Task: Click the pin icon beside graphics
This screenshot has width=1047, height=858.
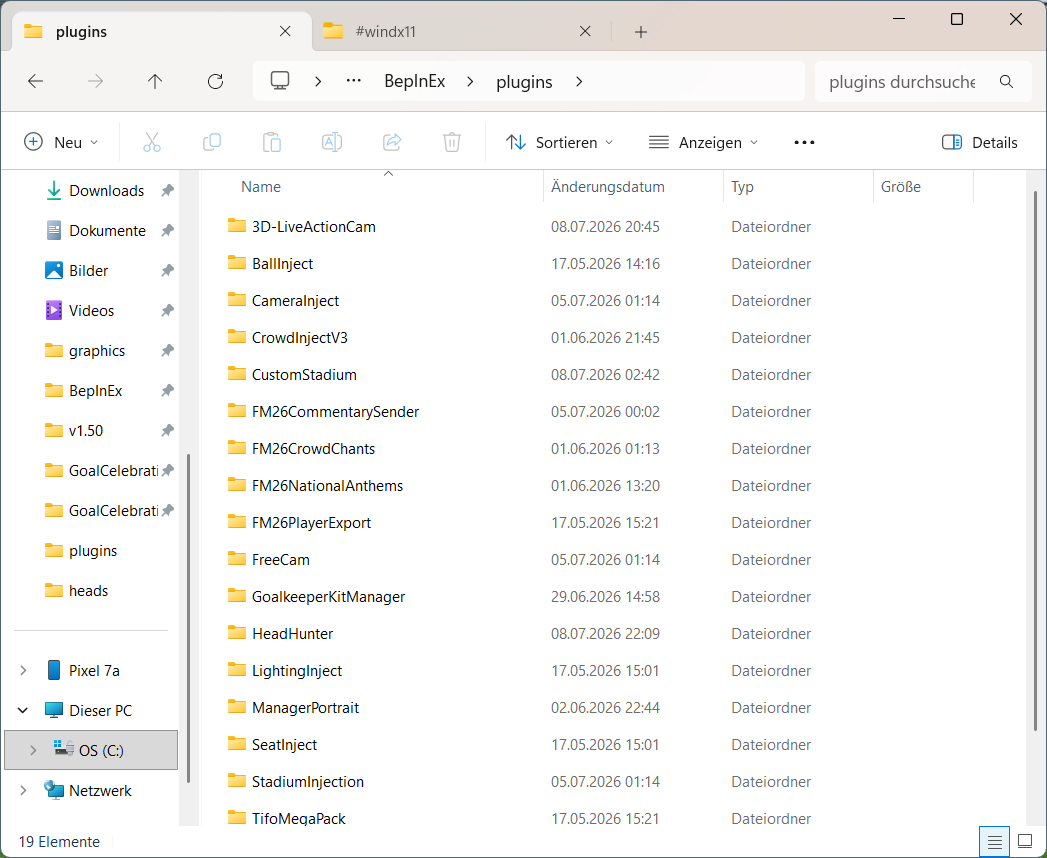Action: pyautogui.click(x=168, y=351)
